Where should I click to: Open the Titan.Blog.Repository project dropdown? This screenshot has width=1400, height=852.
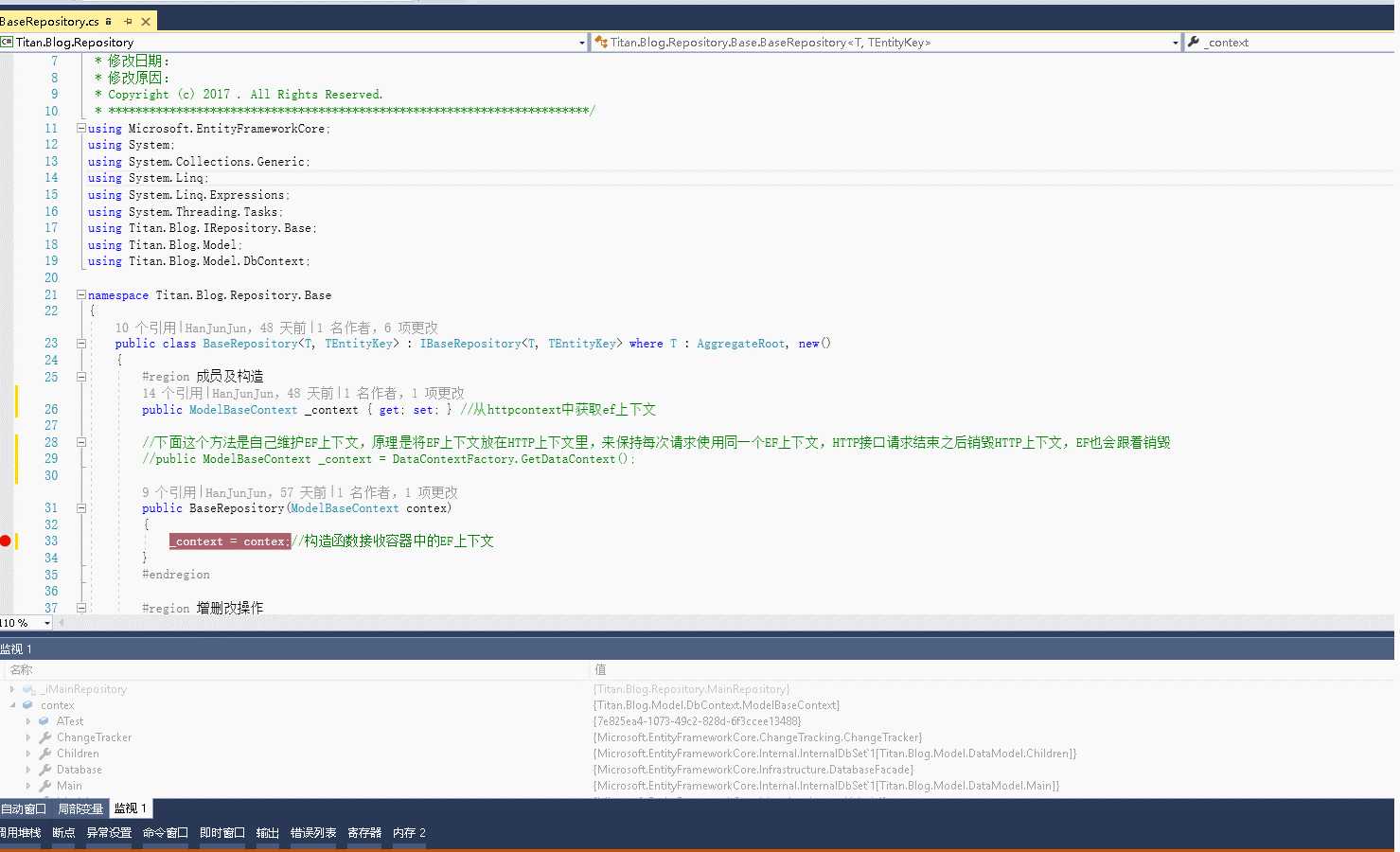click(581, 43)
